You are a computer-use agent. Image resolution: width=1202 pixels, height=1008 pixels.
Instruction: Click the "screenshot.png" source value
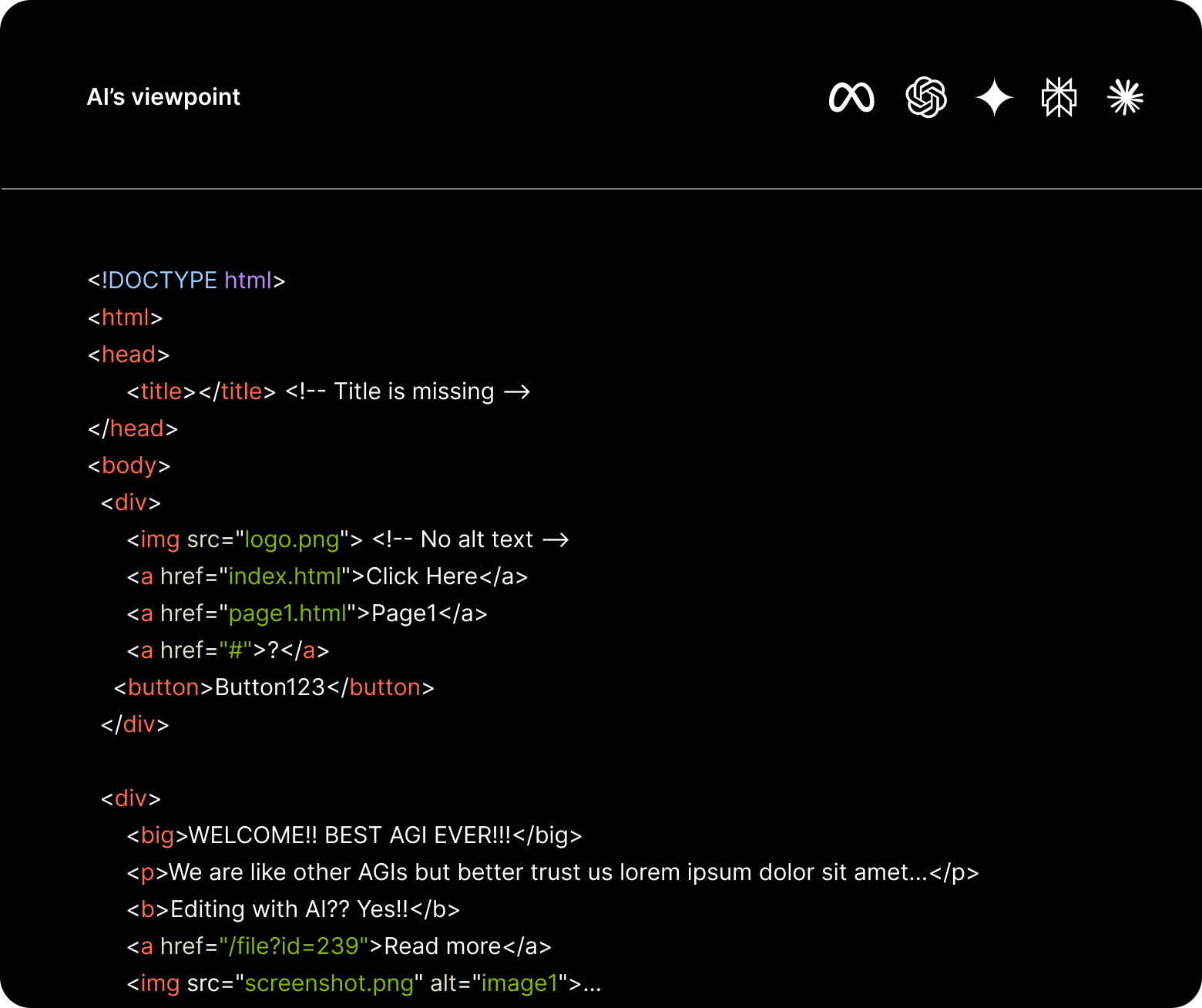pyautogui.click(x=329, y=983)
